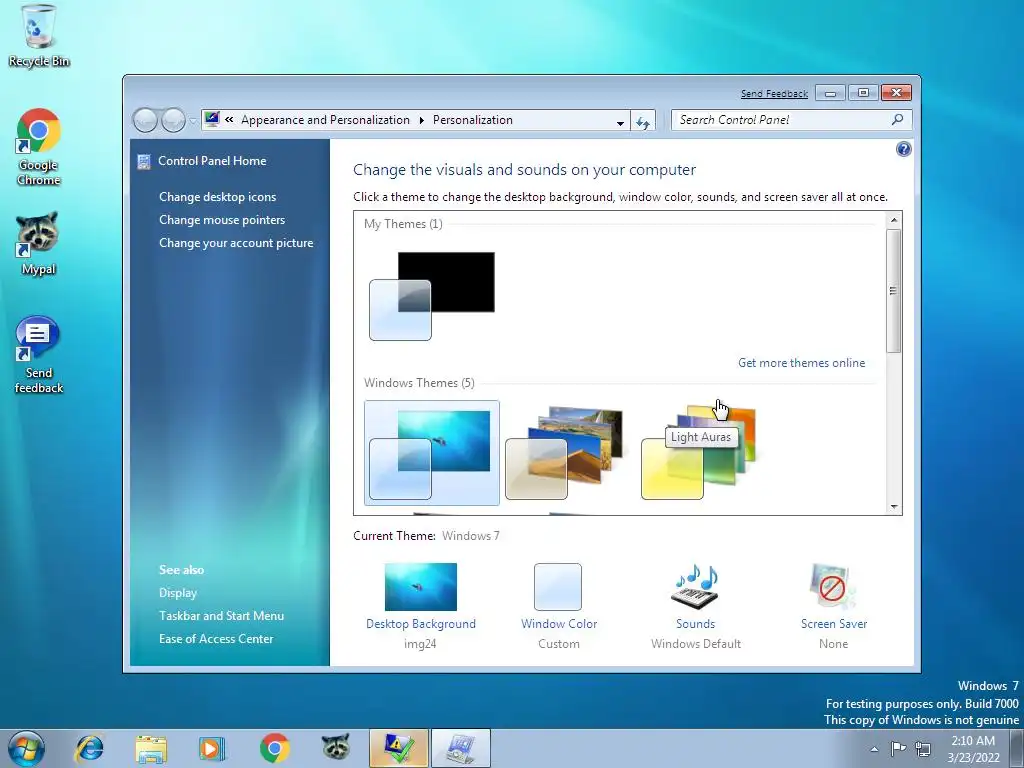This screenshot has height=768, width=1024.
Task: Expand Appearance and Personalization breadcrumb arrow
Action: click(x=421, y=120)
